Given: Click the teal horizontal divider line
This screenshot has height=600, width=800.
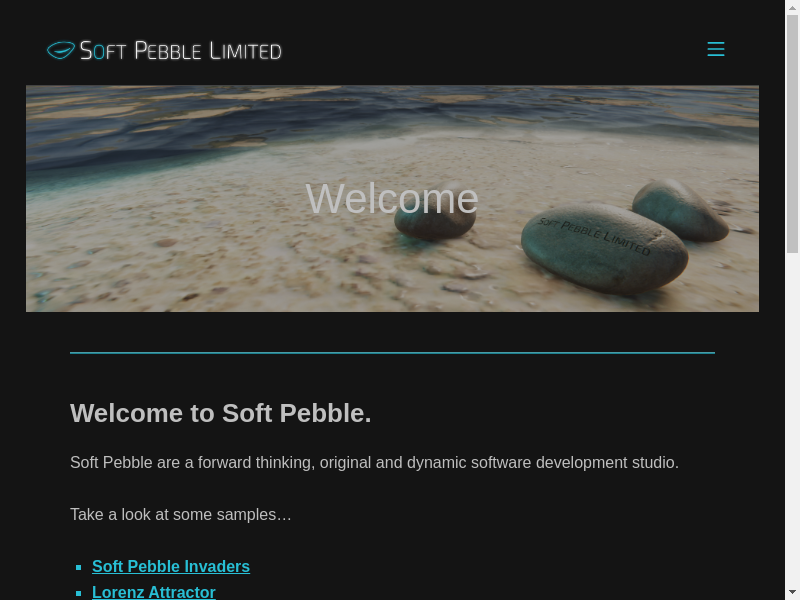Looking at the screenshot, I should (x=392, y=353).
